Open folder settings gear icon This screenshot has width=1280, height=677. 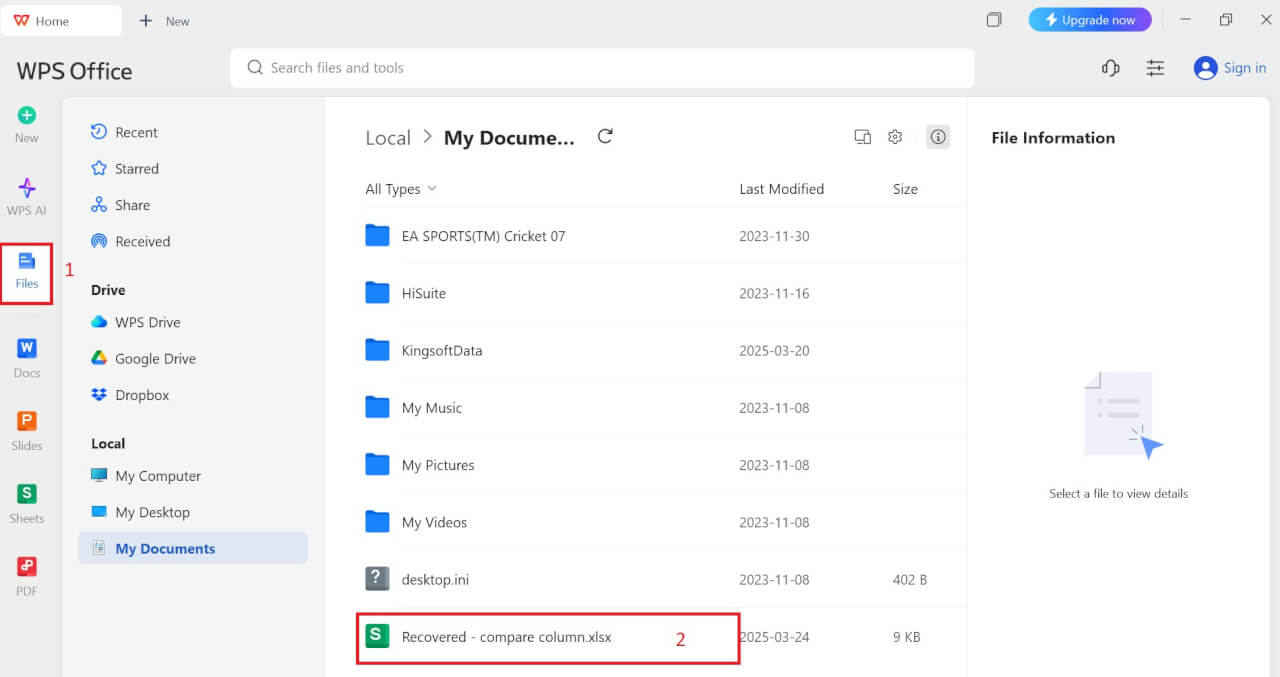pyautogui.click(x=895, y=137)
